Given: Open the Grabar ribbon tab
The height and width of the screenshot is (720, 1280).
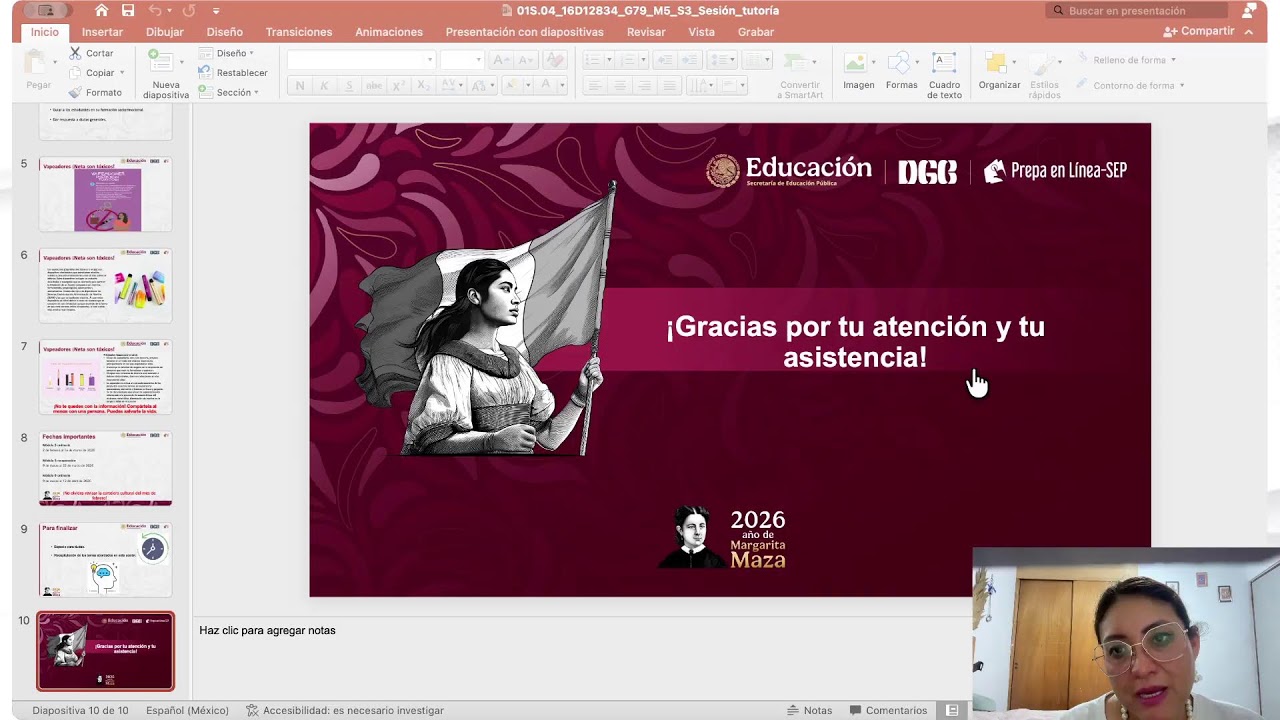Looking at the screenshot, I should pos(756,32).
